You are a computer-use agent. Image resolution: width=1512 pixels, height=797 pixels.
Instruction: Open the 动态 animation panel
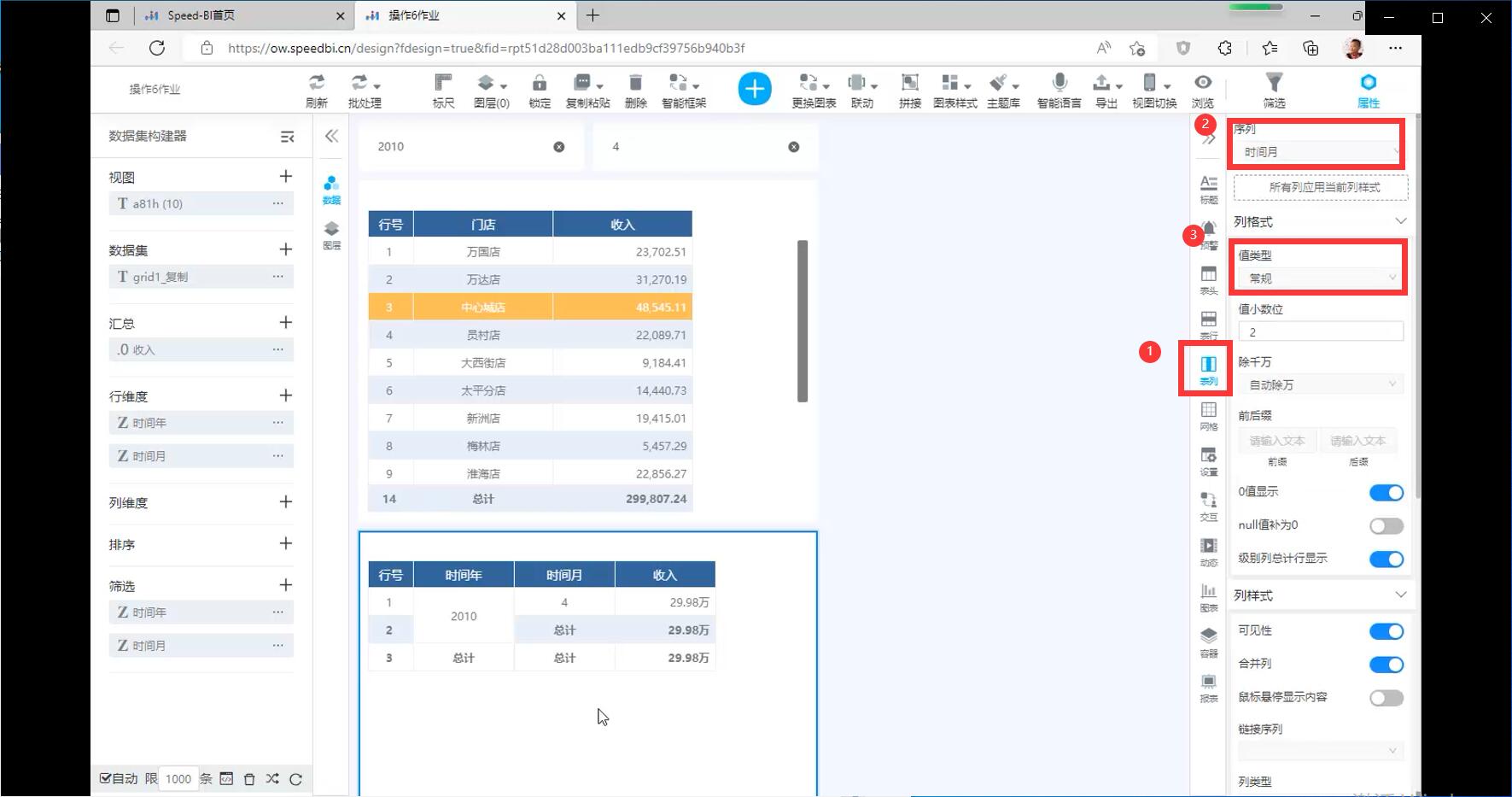1209,552
